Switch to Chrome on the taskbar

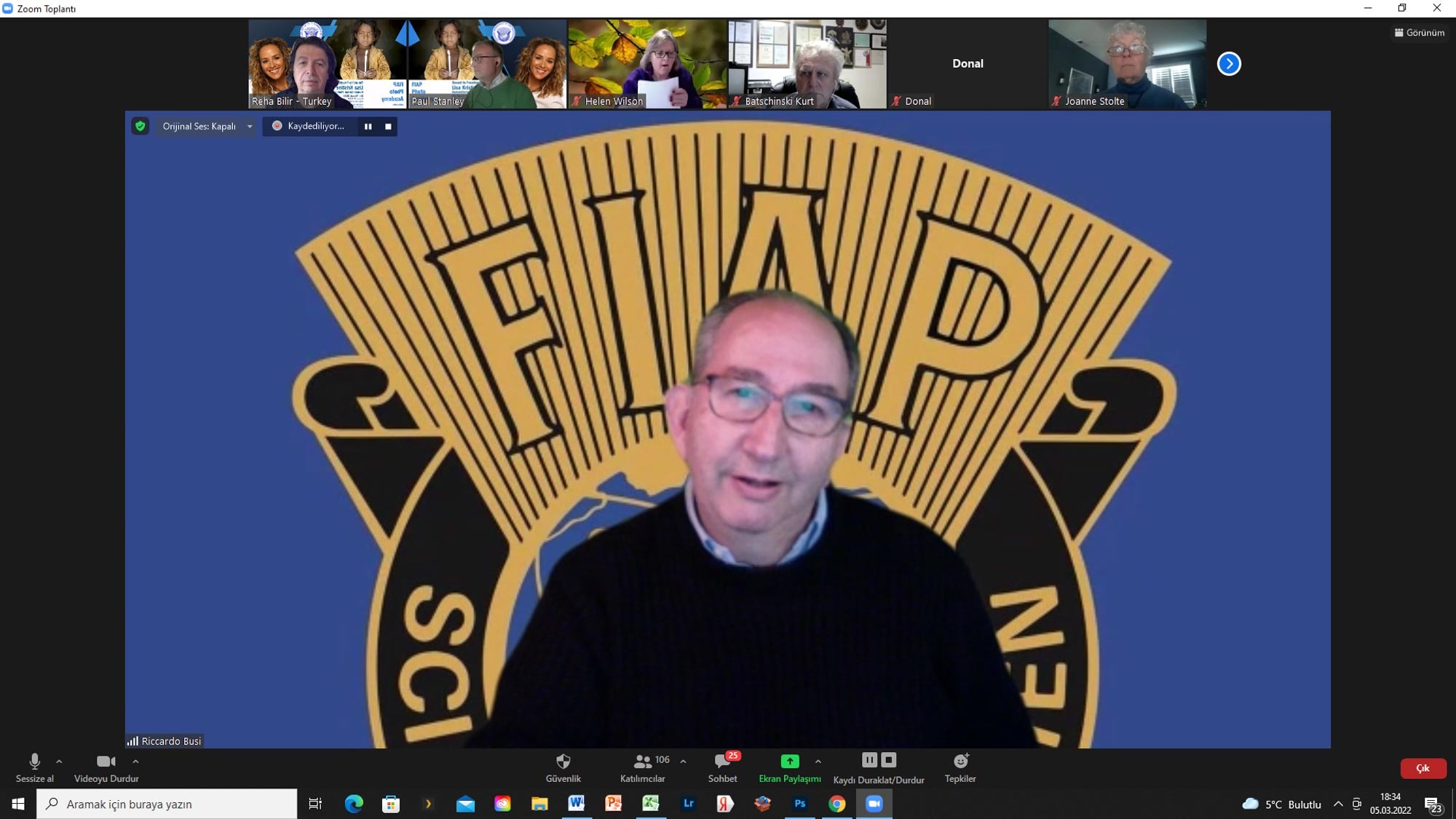pyautogui.click(x=836, y=804)
